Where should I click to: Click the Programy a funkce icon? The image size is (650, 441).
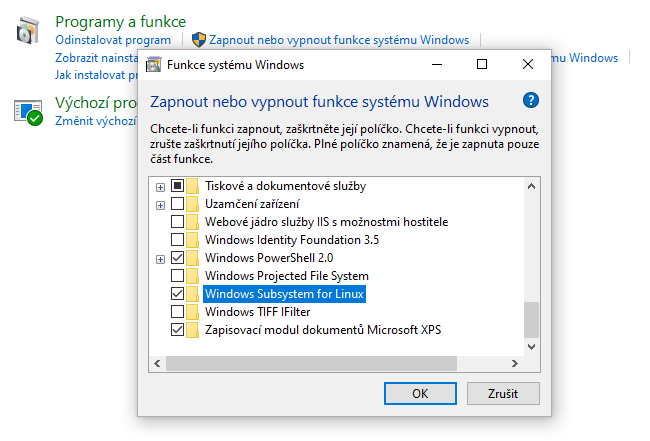(27, 32)
